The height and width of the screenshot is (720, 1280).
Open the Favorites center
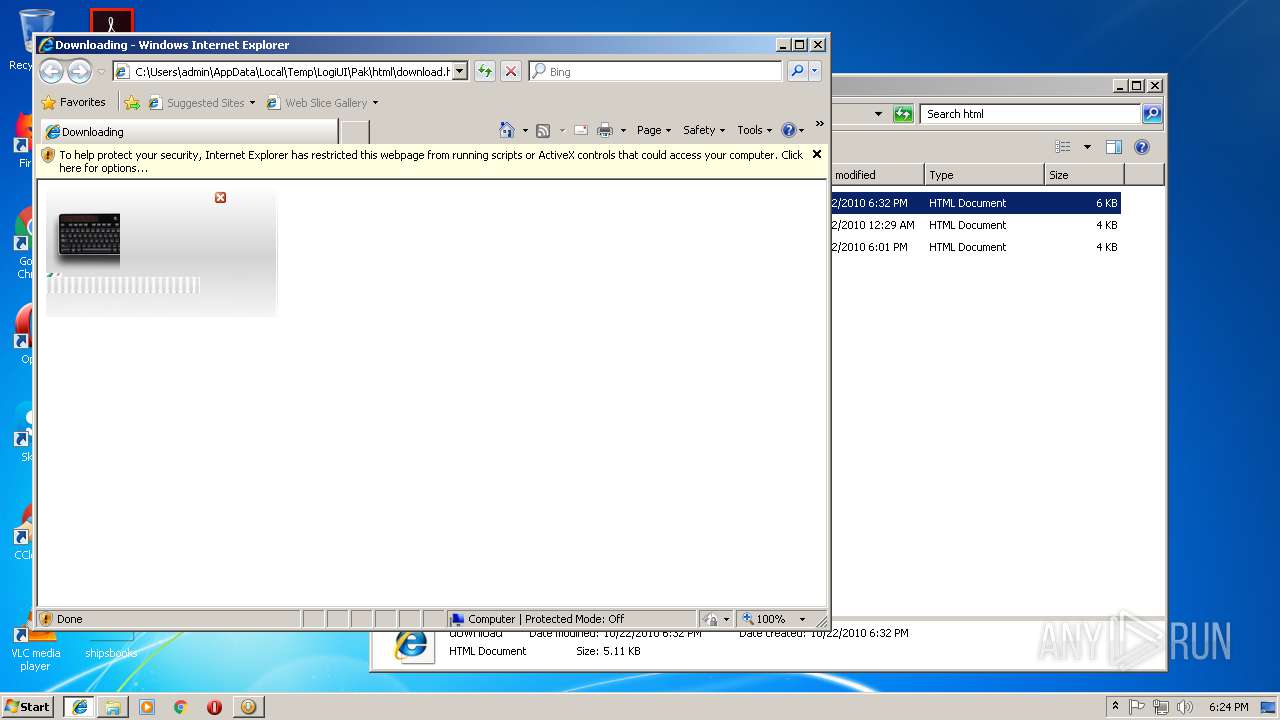(73, 102)
